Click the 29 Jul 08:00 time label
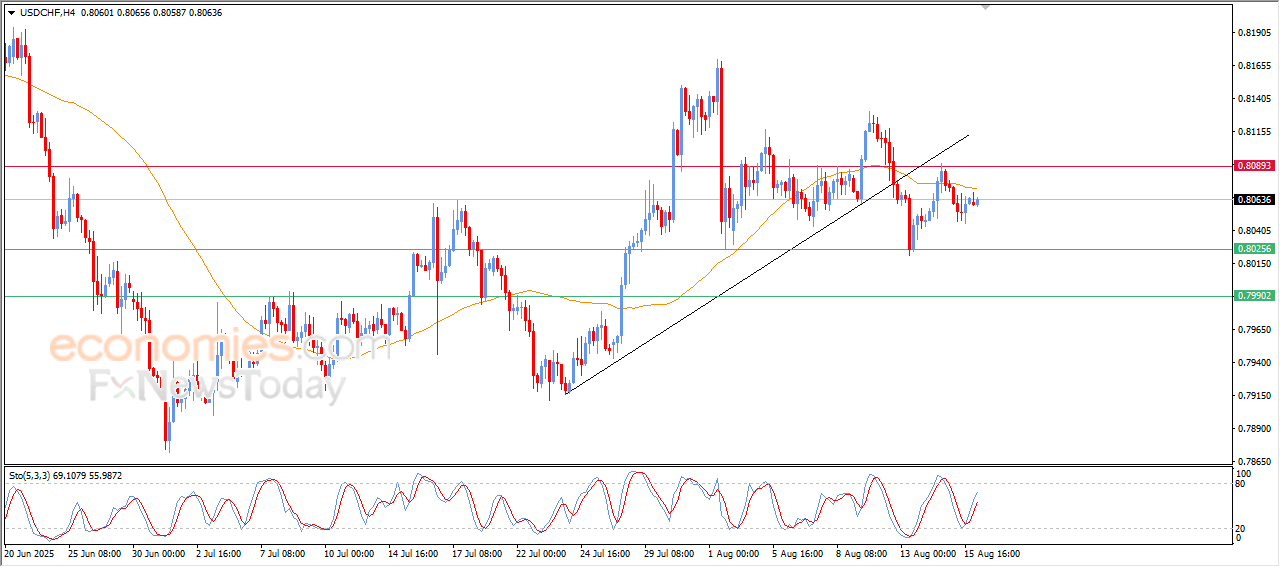Viewport: 1280px width, 567px height. 669,553
